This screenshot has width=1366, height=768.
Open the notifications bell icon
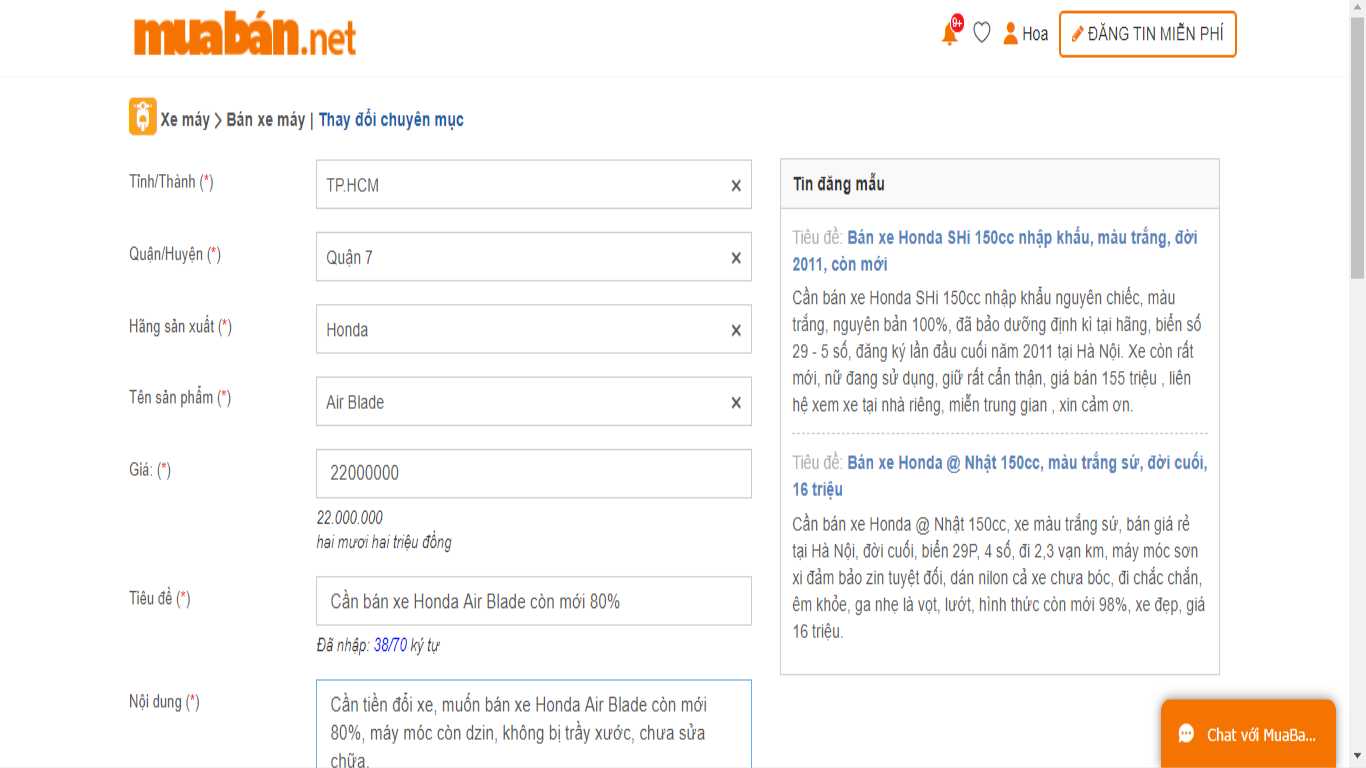(x=950, y=33)
